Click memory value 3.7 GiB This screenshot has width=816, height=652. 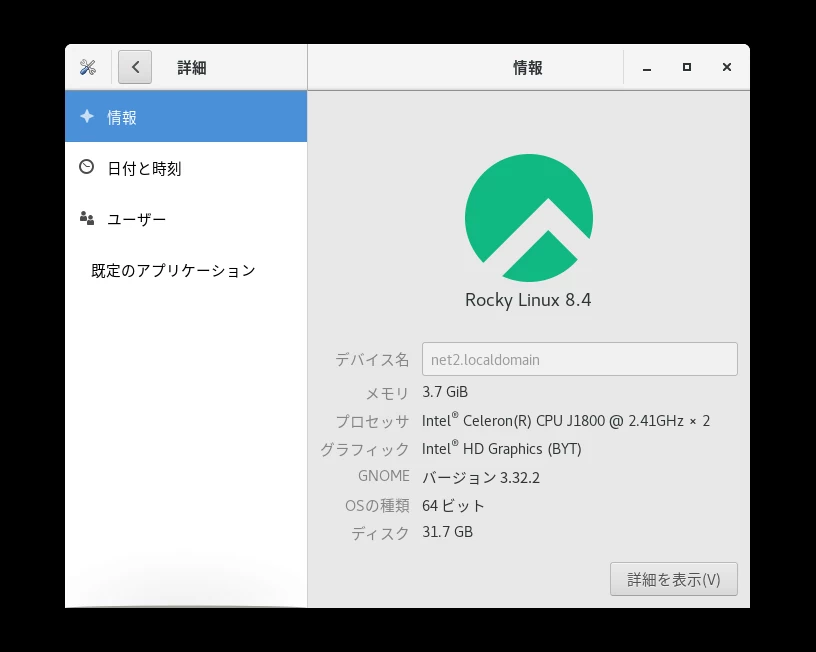tap(445, 392)
